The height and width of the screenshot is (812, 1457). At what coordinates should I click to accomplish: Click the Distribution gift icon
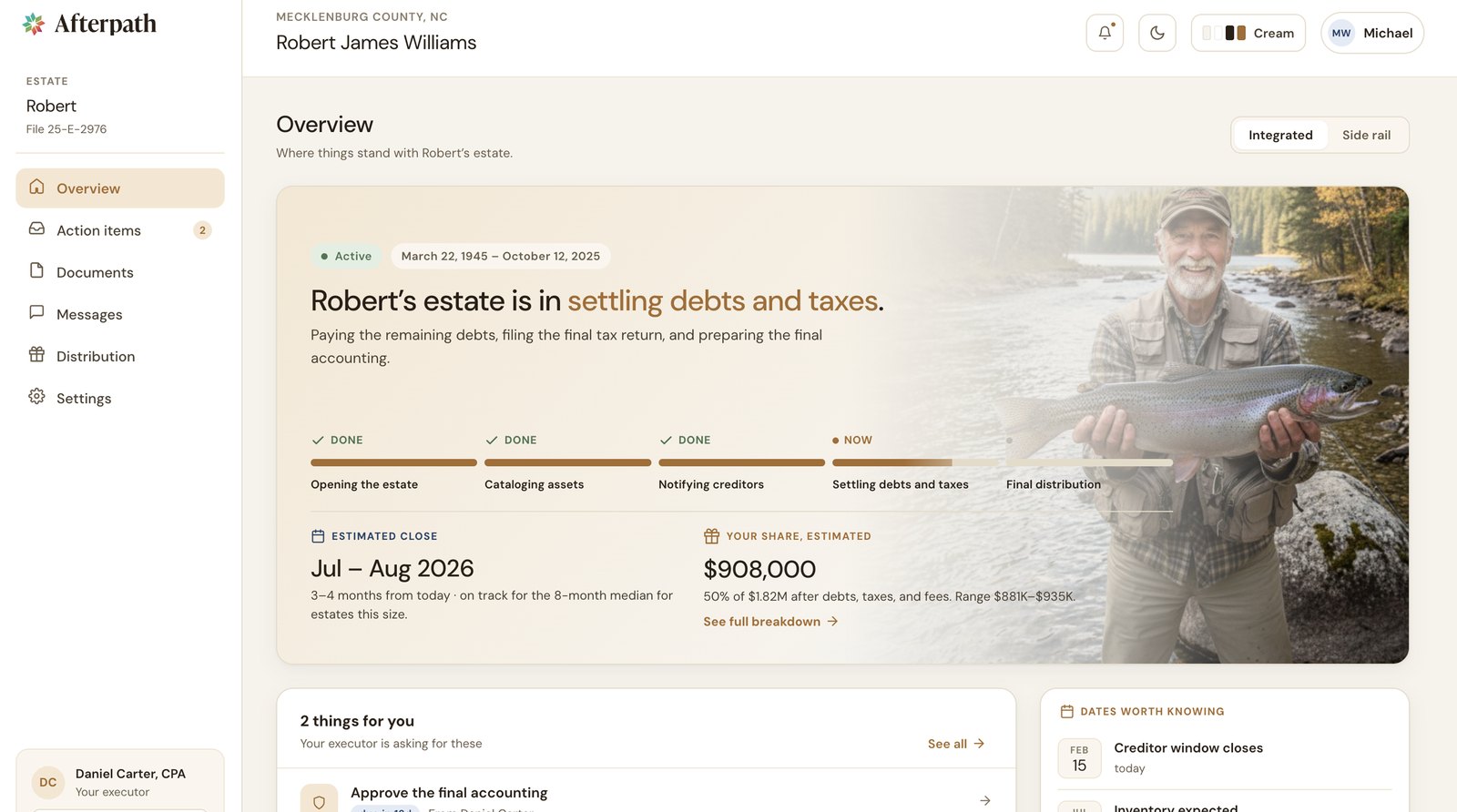pos(36,354)
